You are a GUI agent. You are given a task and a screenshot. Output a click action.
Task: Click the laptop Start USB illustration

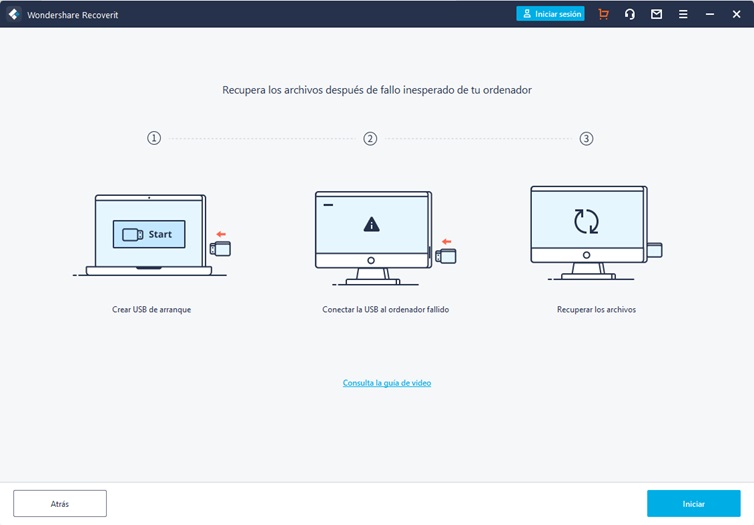(151, 235)
